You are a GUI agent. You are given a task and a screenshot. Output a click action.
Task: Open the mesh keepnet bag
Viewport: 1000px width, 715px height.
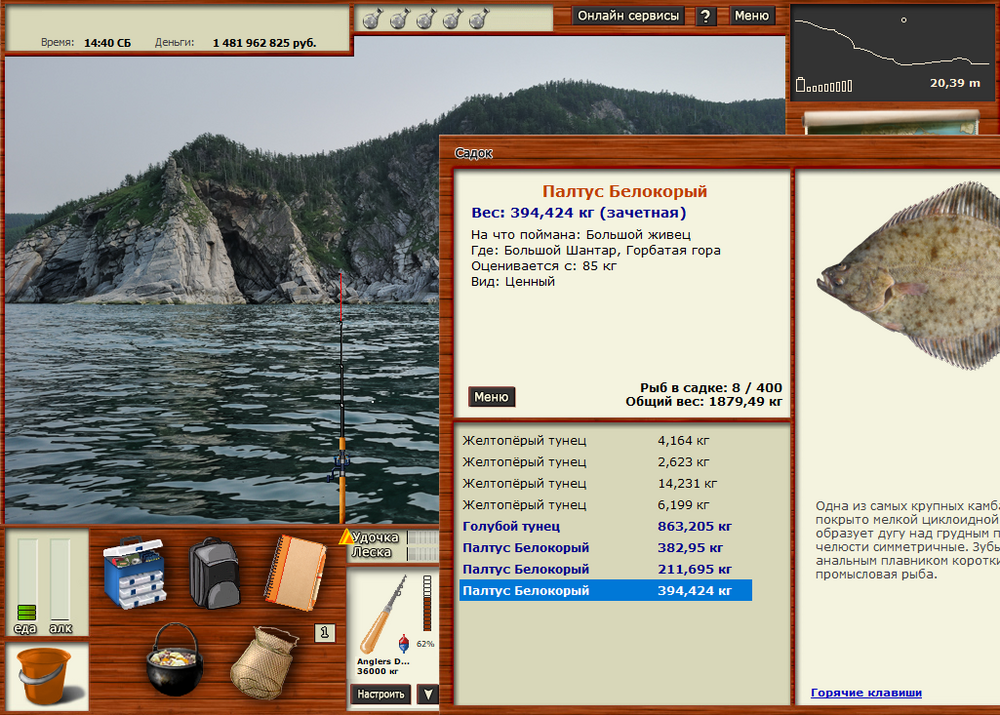point(263,663)
